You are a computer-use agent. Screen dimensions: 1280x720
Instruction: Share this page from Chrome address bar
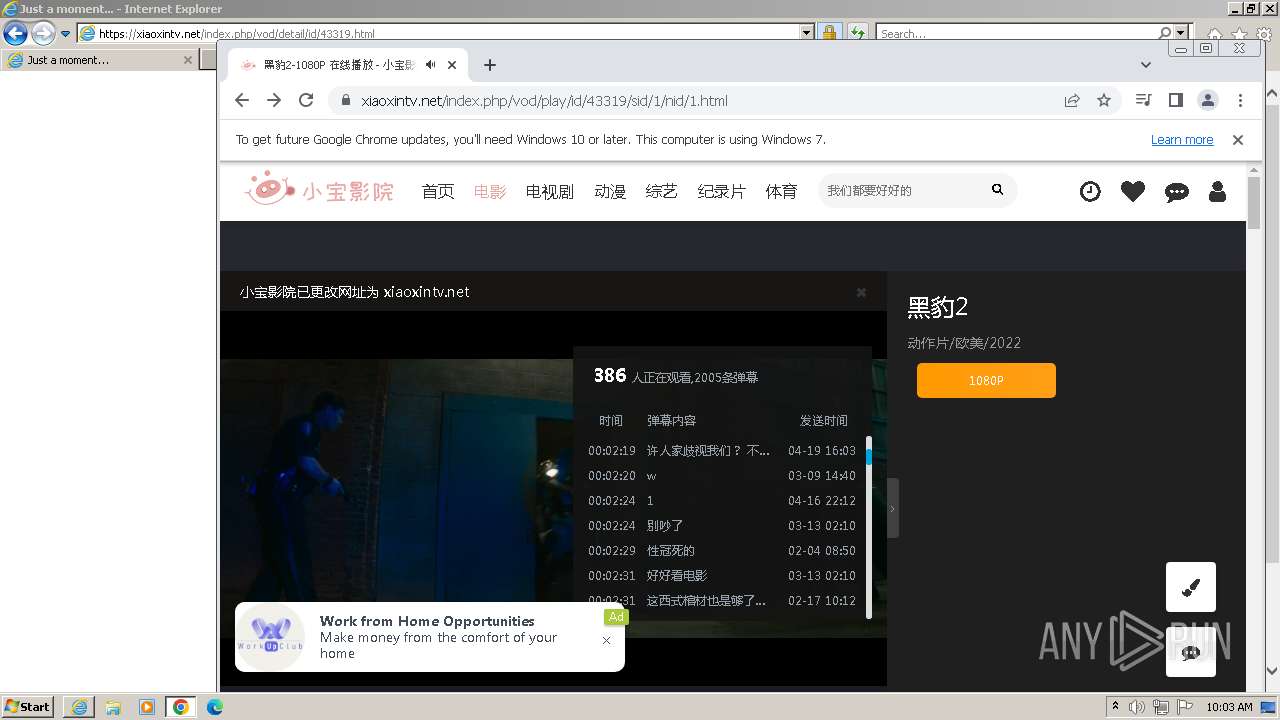(x=1072, y=100)
